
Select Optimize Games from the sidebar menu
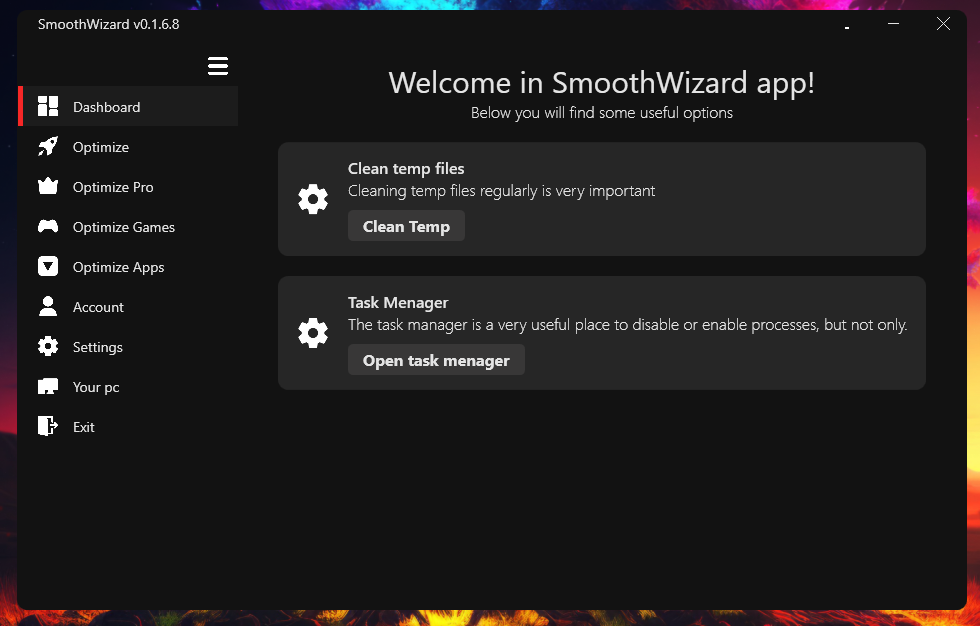point(124,226)
